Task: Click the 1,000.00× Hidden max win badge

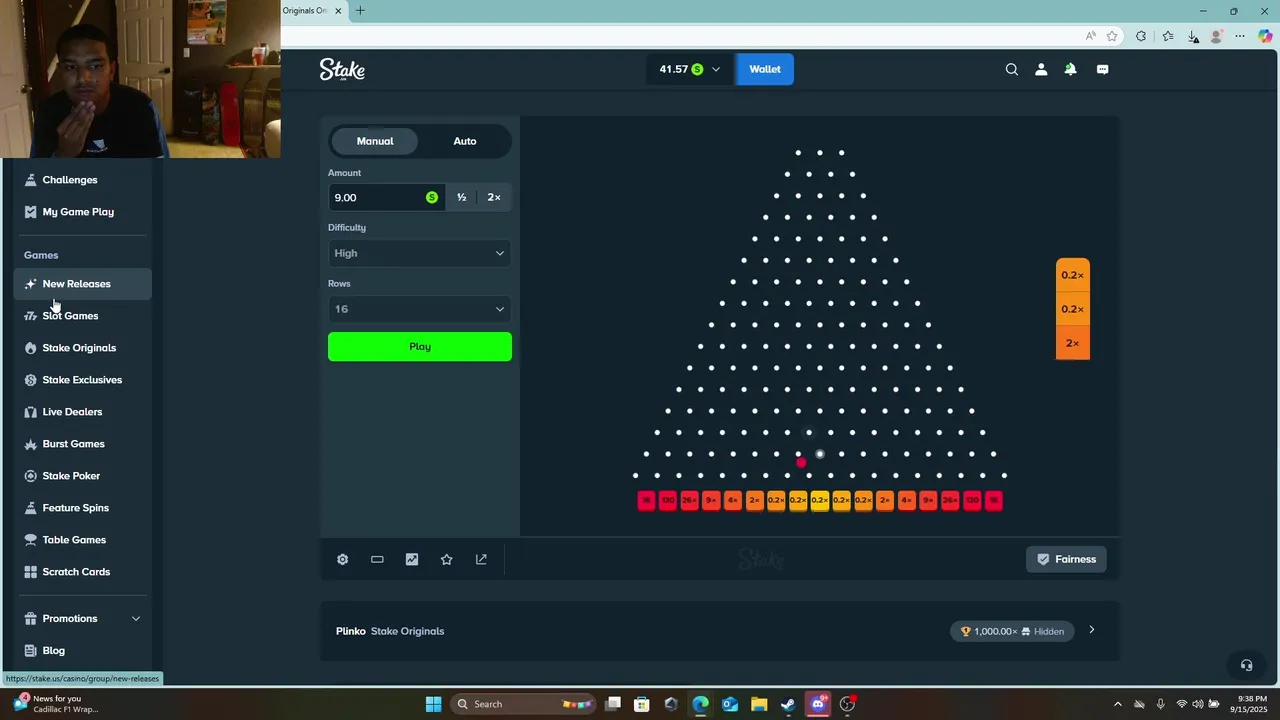Action: click(x=1012, y=631)
